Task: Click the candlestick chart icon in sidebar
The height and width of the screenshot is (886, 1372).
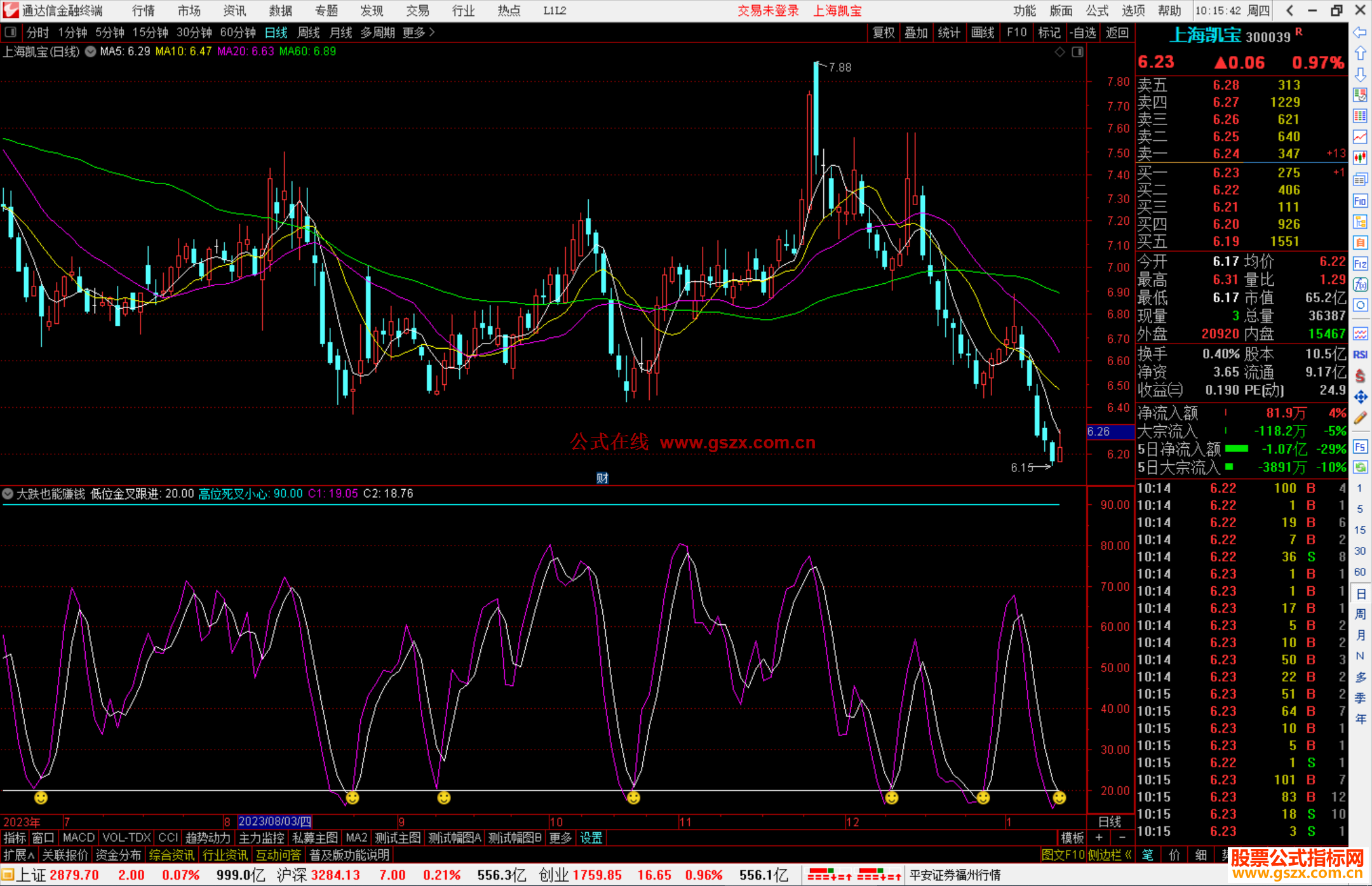Action: (x=1360, y=158)
